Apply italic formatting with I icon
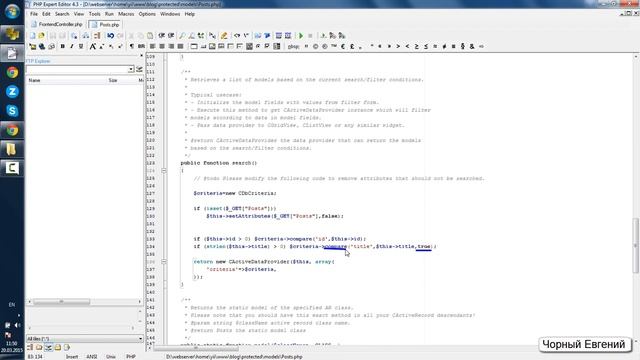The width and height of the screenshot is (640, 360). [71, 47]
